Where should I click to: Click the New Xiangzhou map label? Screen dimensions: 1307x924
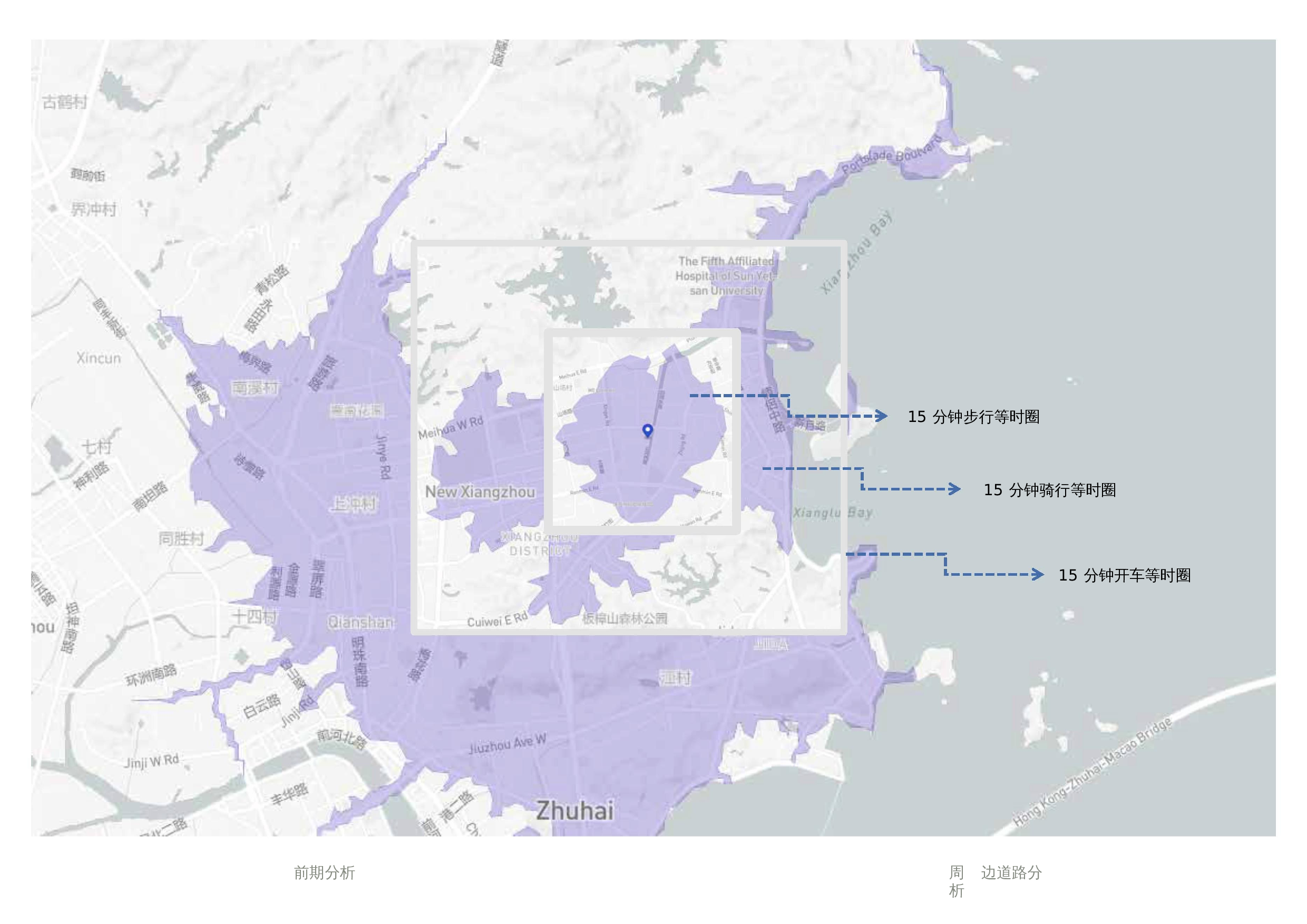[480, 492]
